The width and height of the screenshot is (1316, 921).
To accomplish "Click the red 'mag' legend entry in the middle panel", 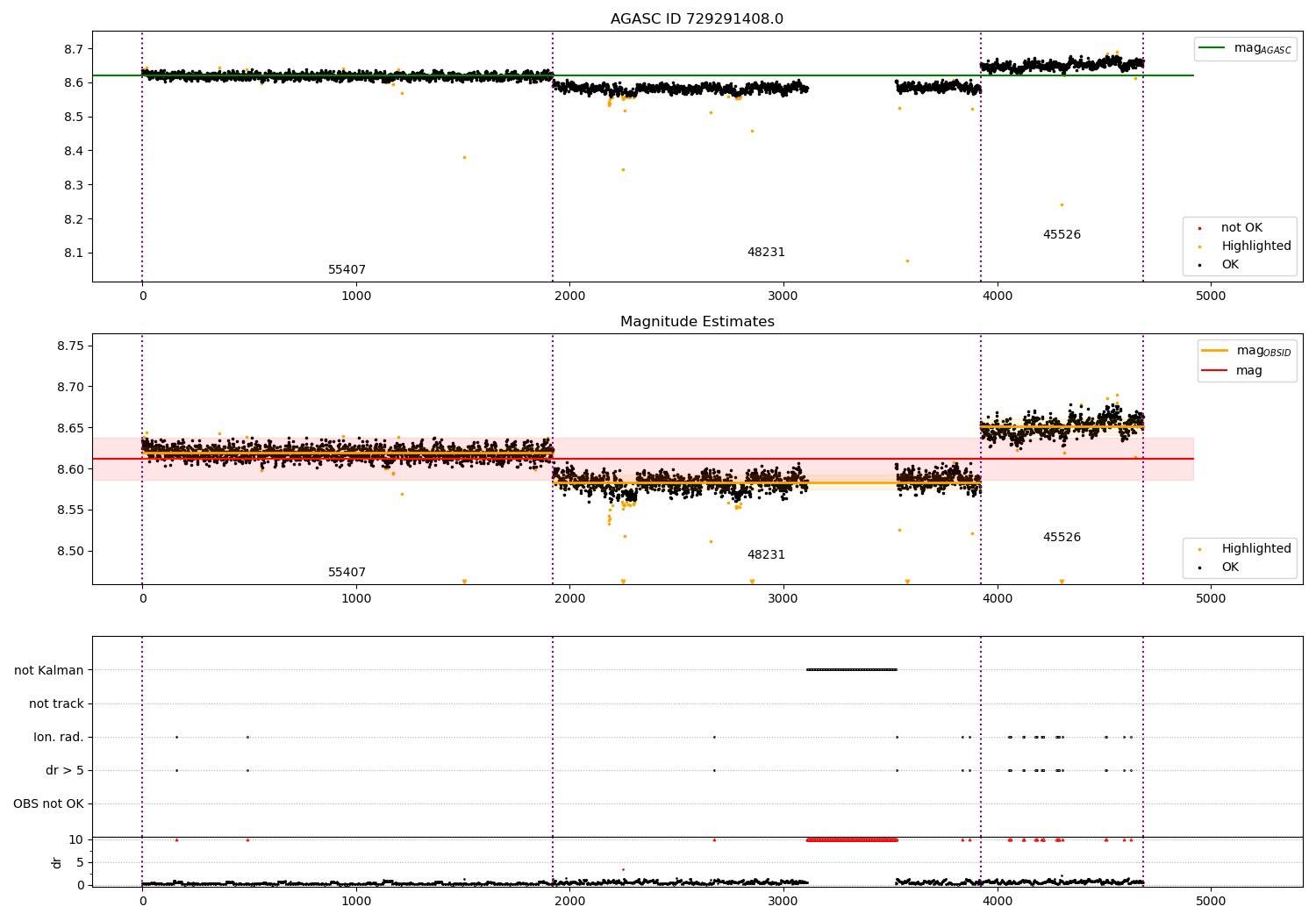I will pos(1232,371).
